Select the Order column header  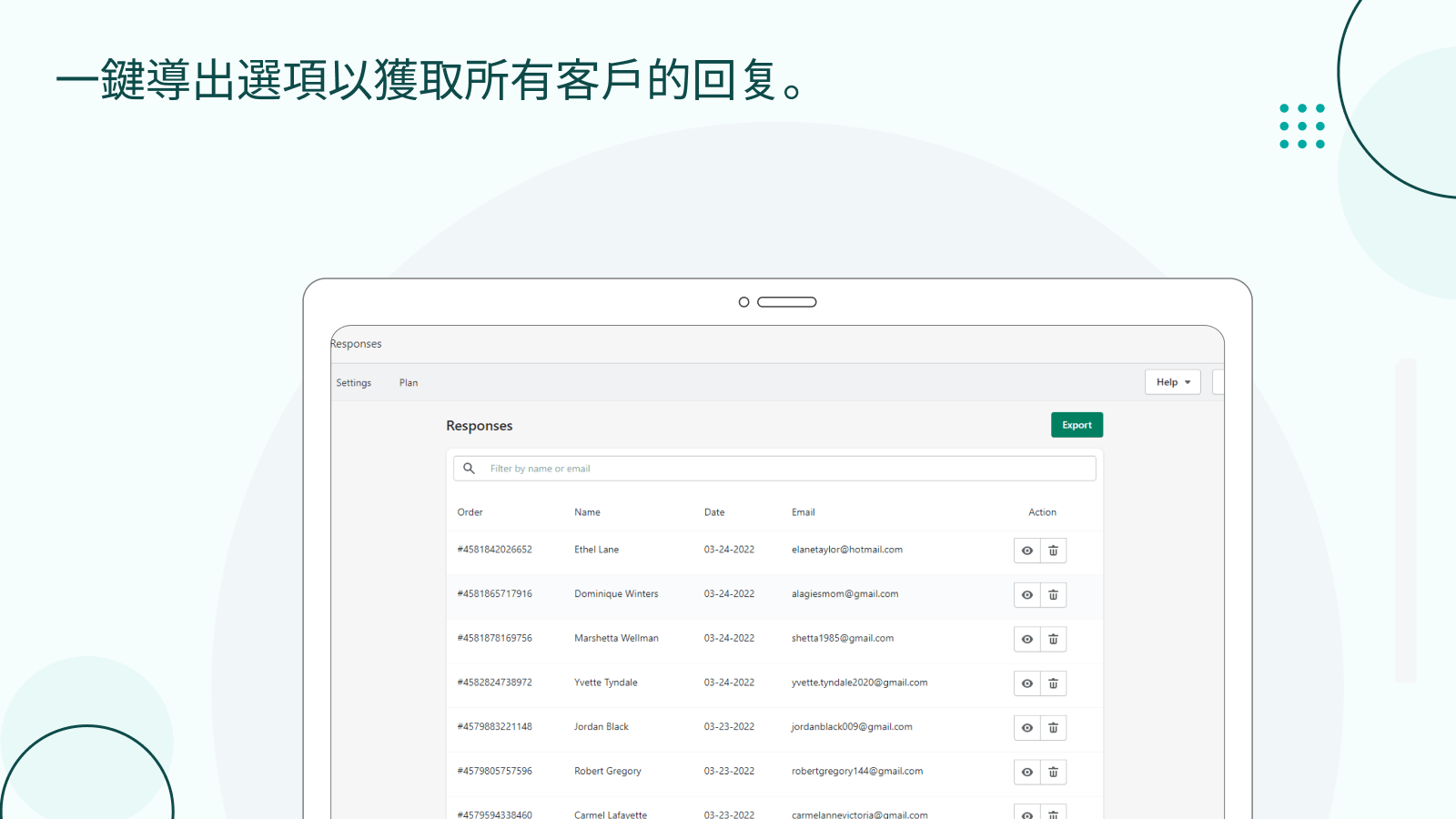pos(470,512)
